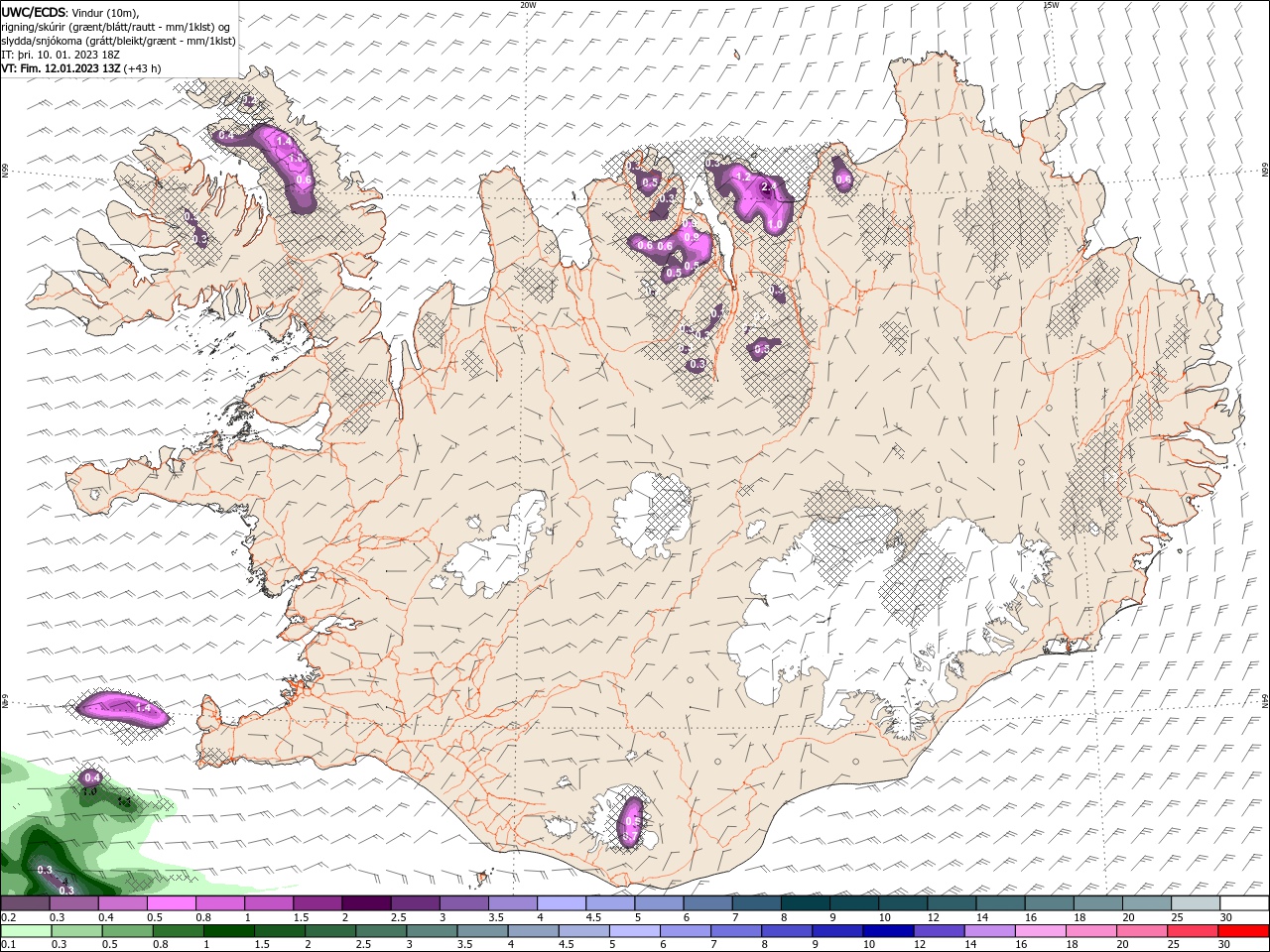Select the bottom-row swatch between 4 and 4.5

(534, 931)
